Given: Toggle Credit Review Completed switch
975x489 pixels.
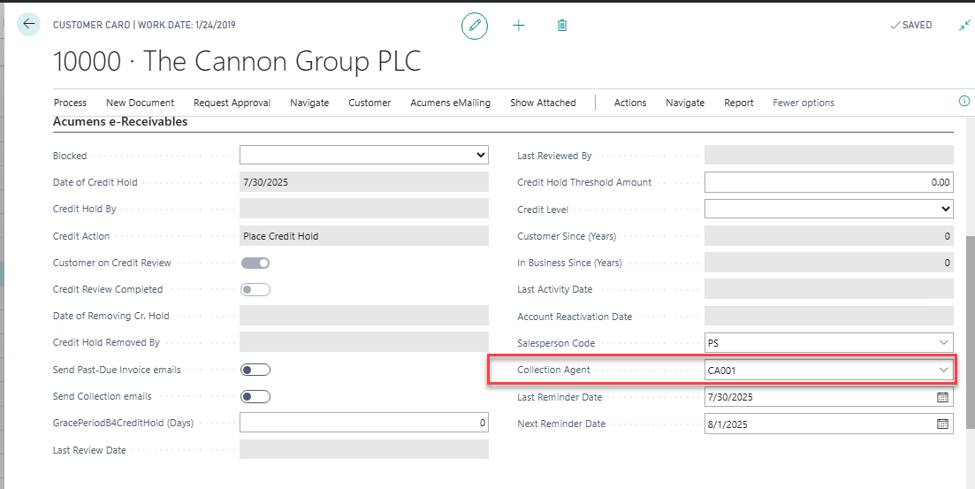Looking at the screenshot, I should coord(255,290).
